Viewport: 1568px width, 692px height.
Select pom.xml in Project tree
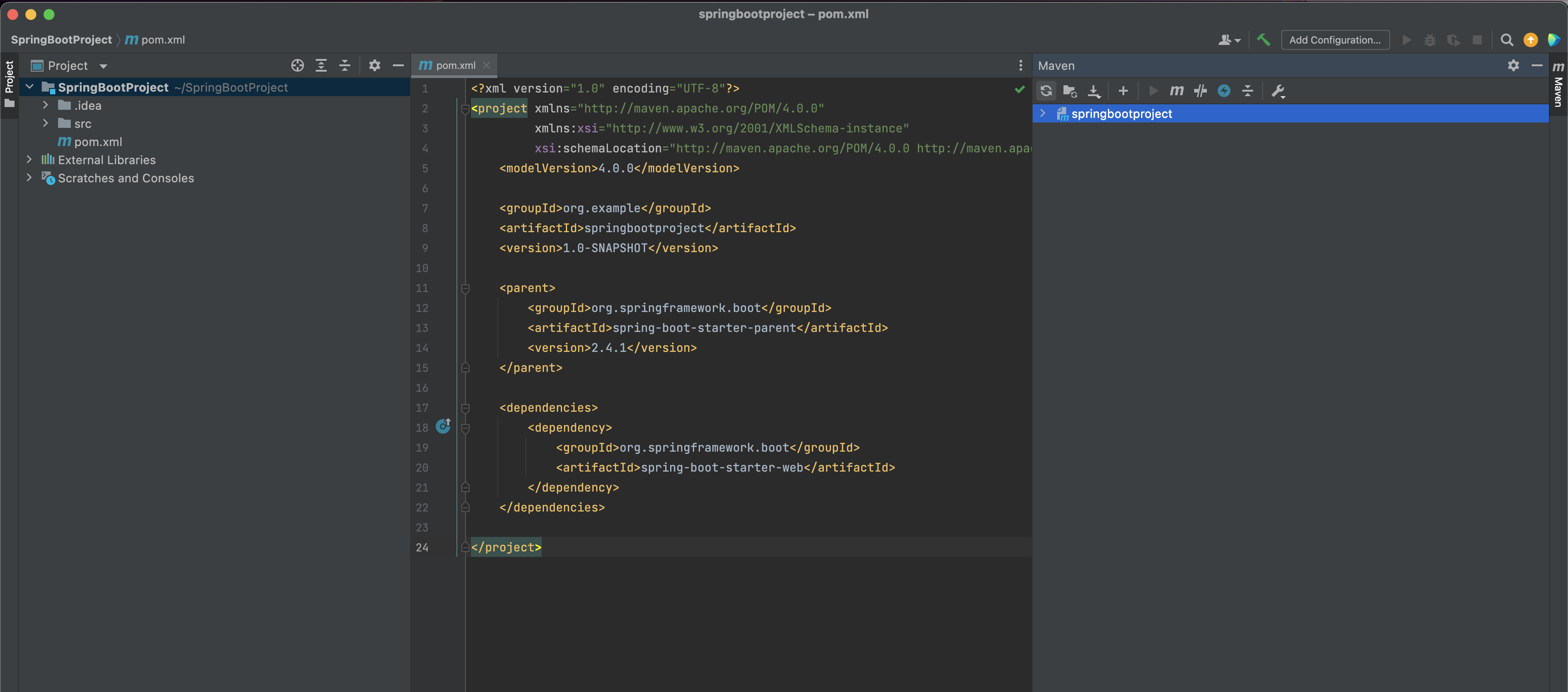[90, 142]
